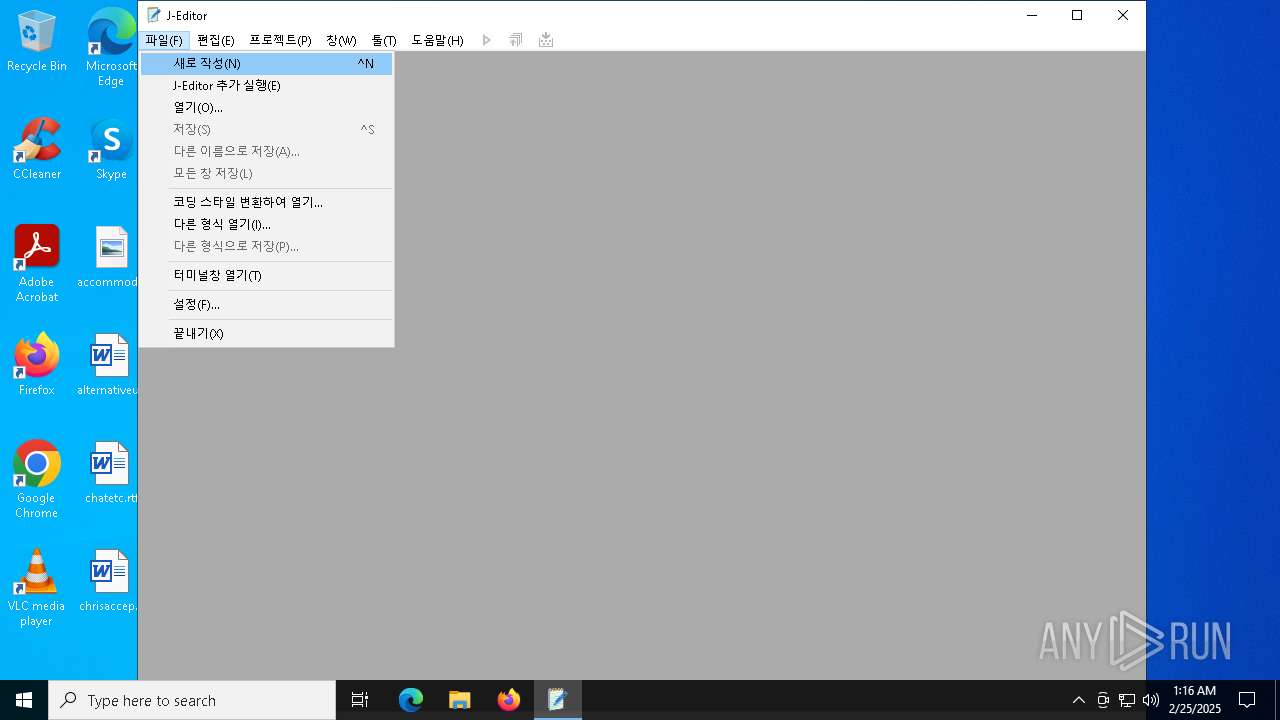Screen dimensions: 1280x720
Task: Click the taskbar clock and date
Action: (1194, 700)
